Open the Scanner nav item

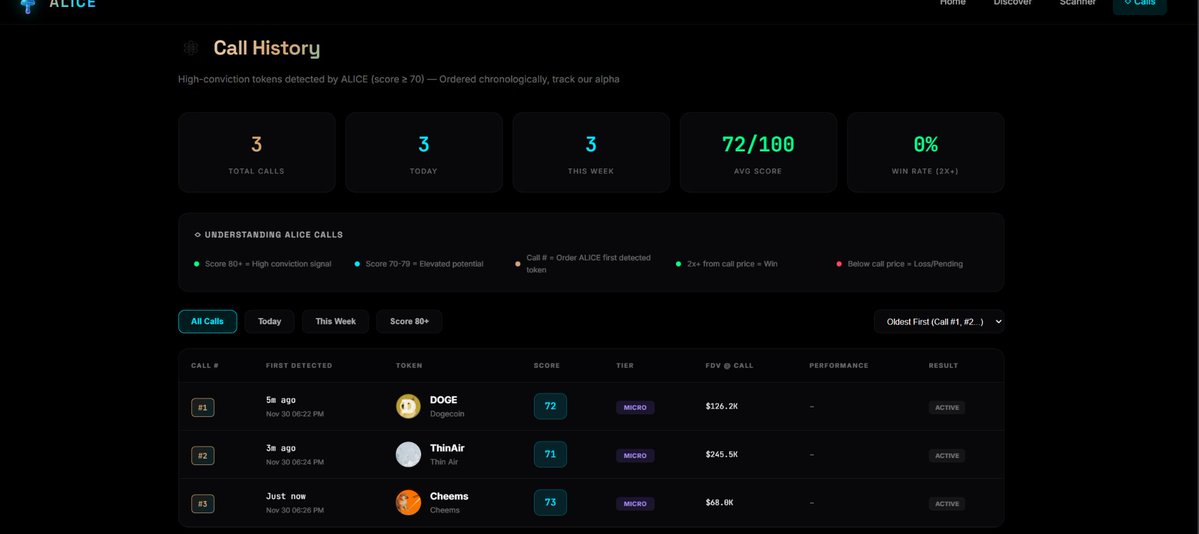tap(1077, 3)
